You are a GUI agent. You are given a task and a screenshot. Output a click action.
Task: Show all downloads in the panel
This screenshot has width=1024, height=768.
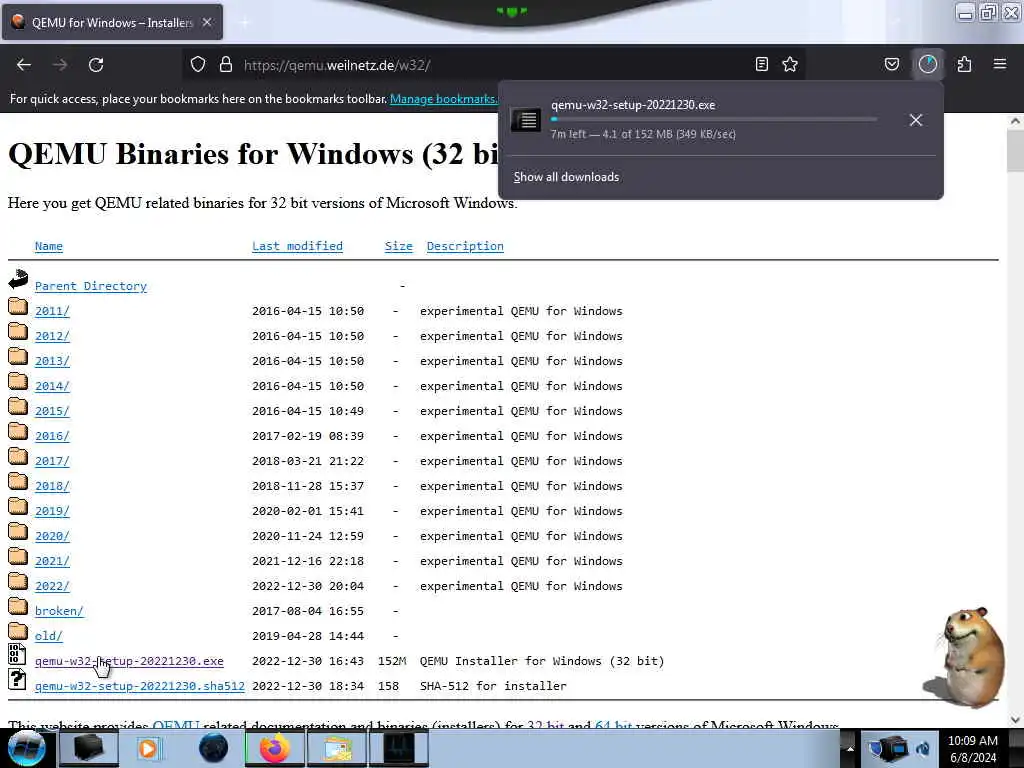(x=566, y=177)
